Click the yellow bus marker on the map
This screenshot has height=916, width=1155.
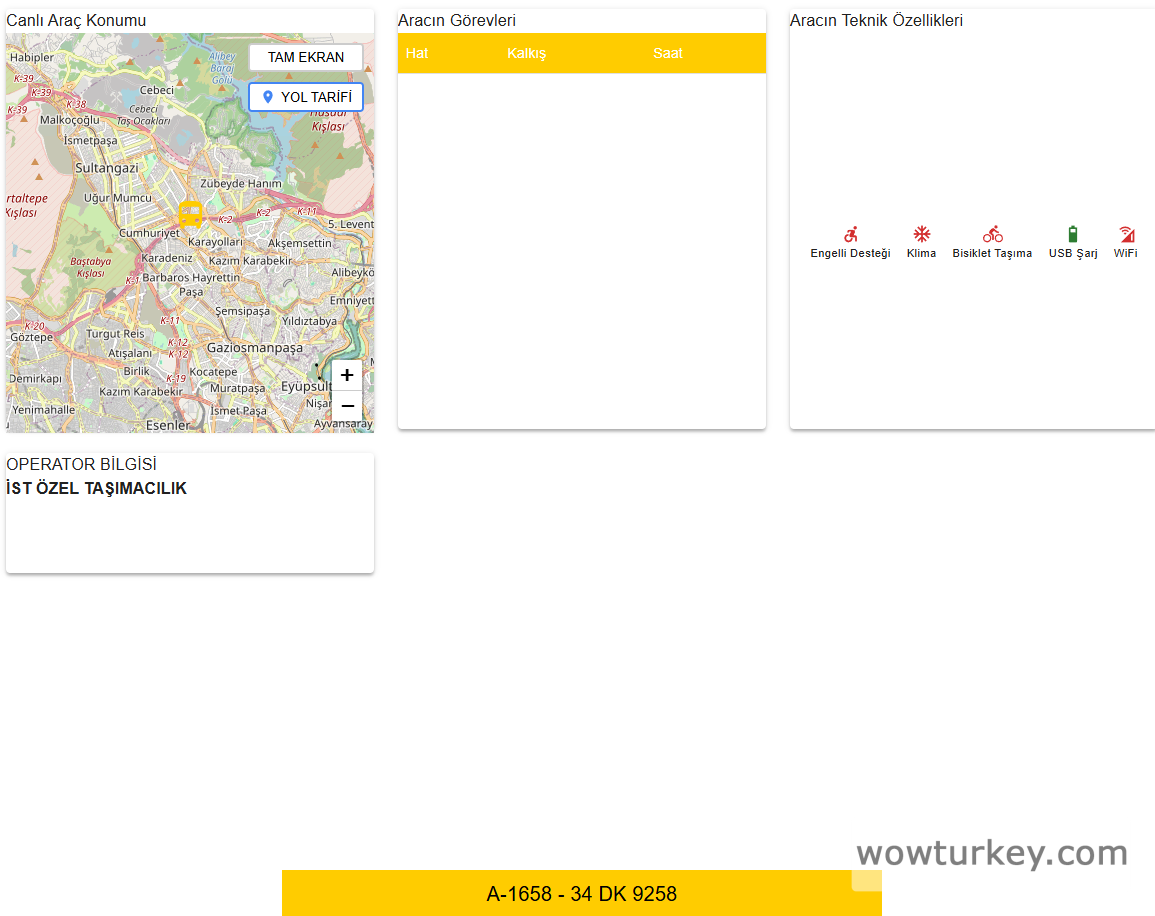[190, 214]
